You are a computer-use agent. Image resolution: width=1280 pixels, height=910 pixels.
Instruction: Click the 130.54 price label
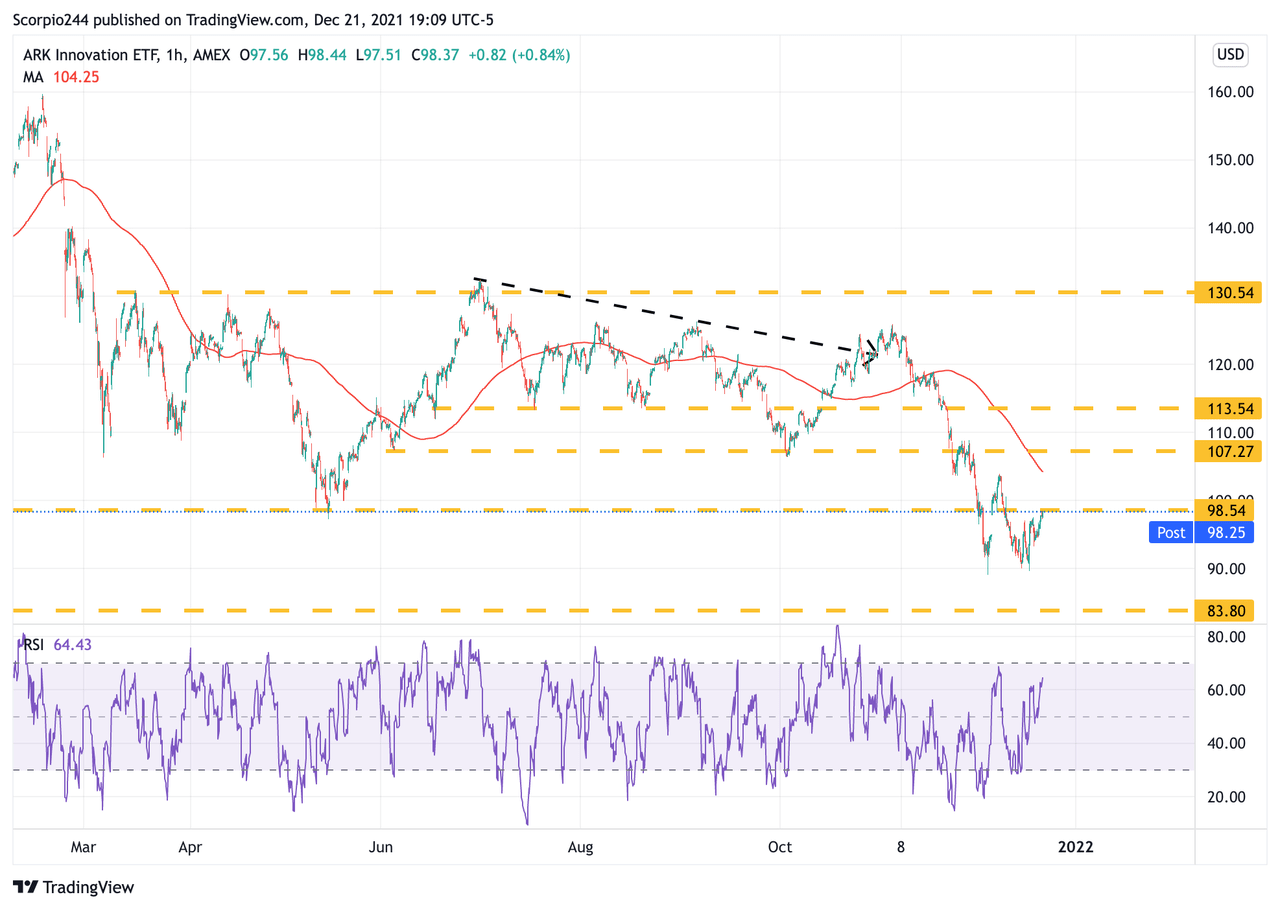tap(1229, 293)
